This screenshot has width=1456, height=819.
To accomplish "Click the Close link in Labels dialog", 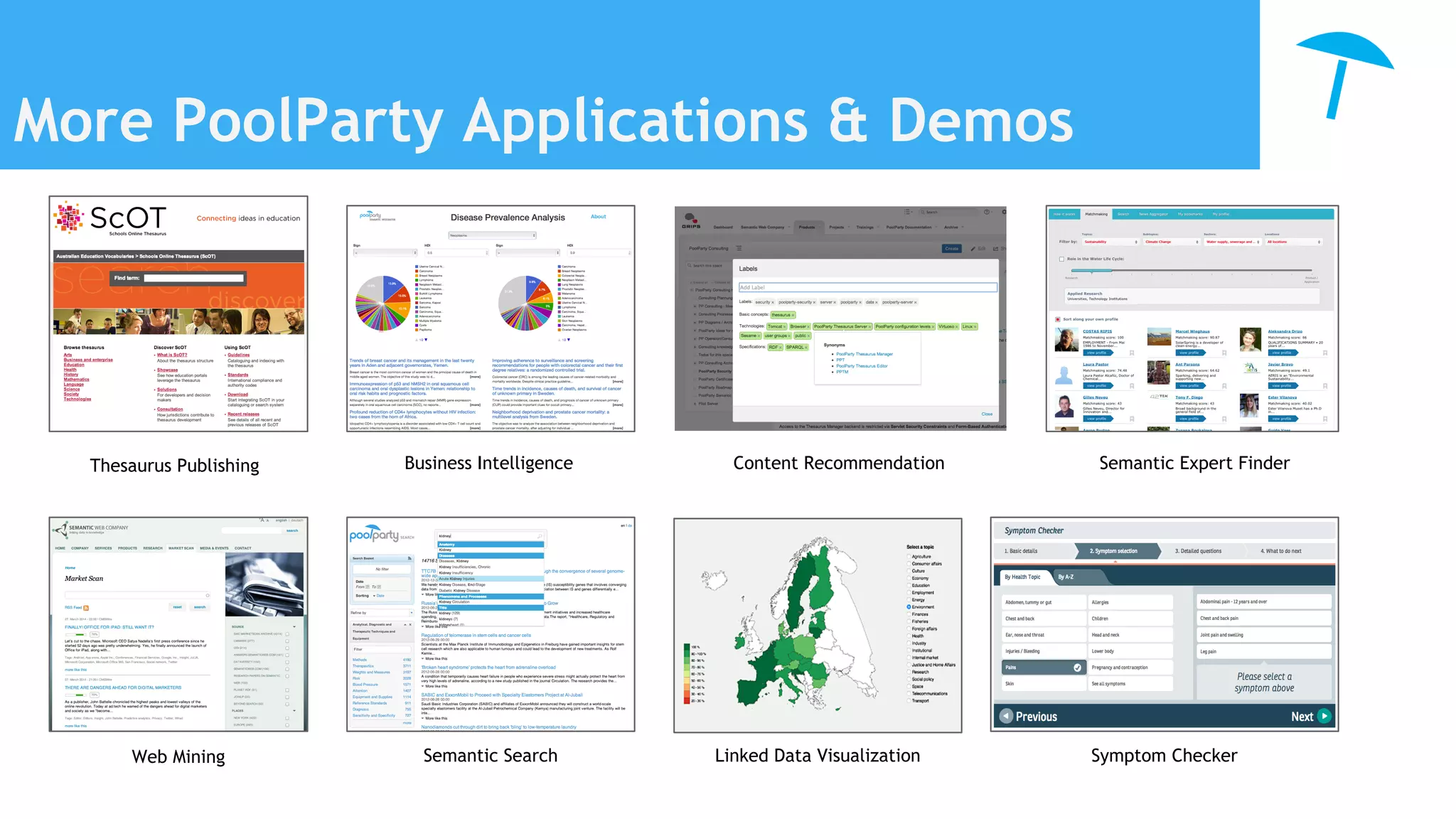I will tap(987, 414).
